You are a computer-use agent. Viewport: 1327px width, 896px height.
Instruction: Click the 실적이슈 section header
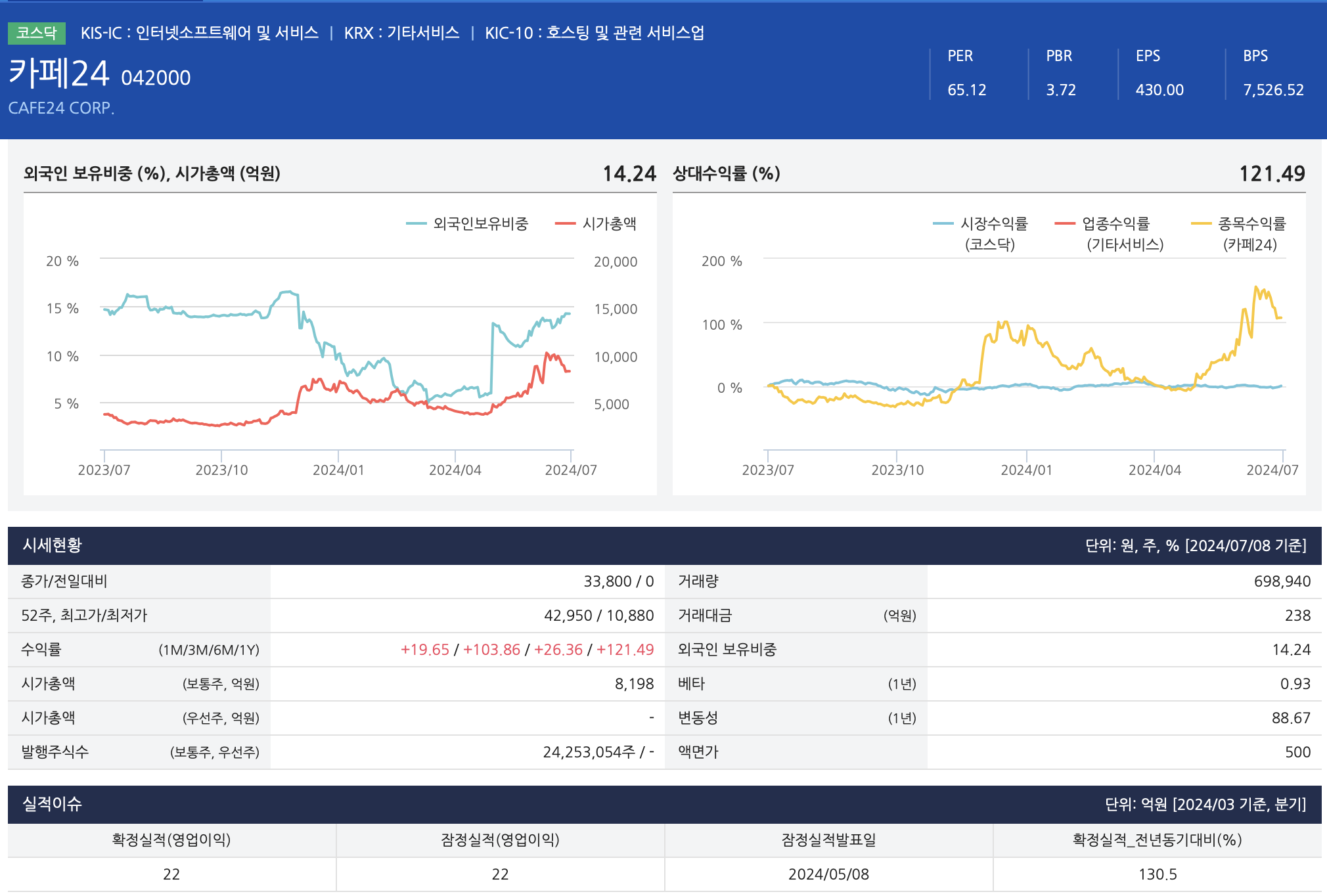(53, 804)
